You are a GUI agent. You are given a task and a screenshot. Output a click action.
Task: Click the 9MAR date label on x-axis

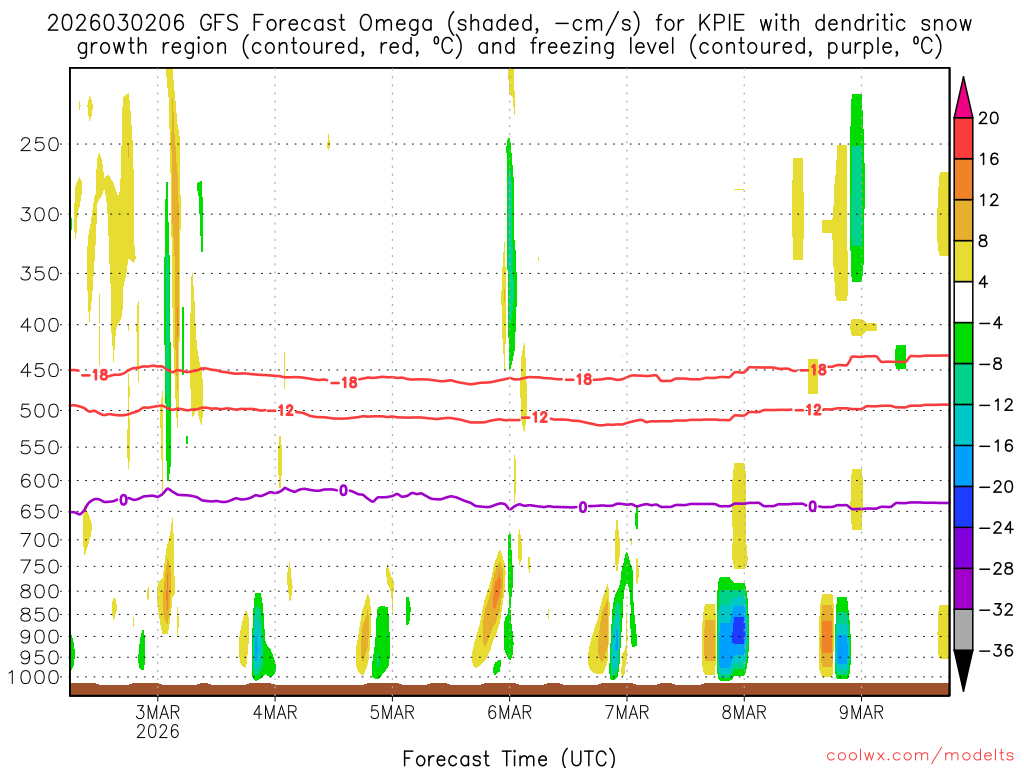pos(861,712)
